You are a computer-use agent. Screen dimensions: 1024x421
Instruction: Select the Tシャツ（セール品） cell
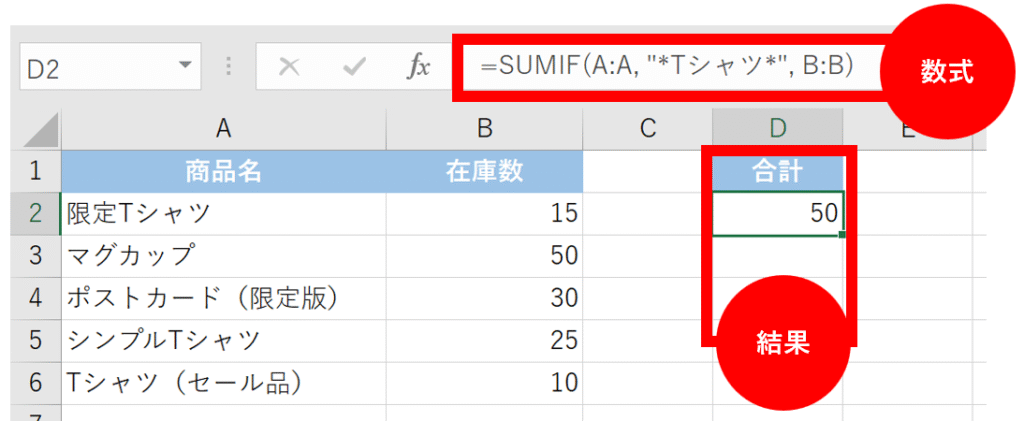pos(223,382)
